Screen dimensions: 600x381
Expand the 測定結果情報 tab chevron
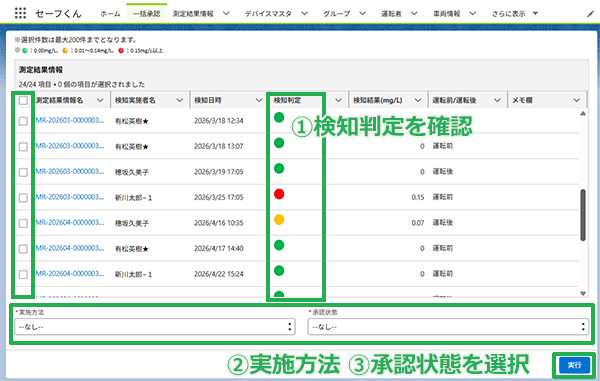(x=226, y=13)
